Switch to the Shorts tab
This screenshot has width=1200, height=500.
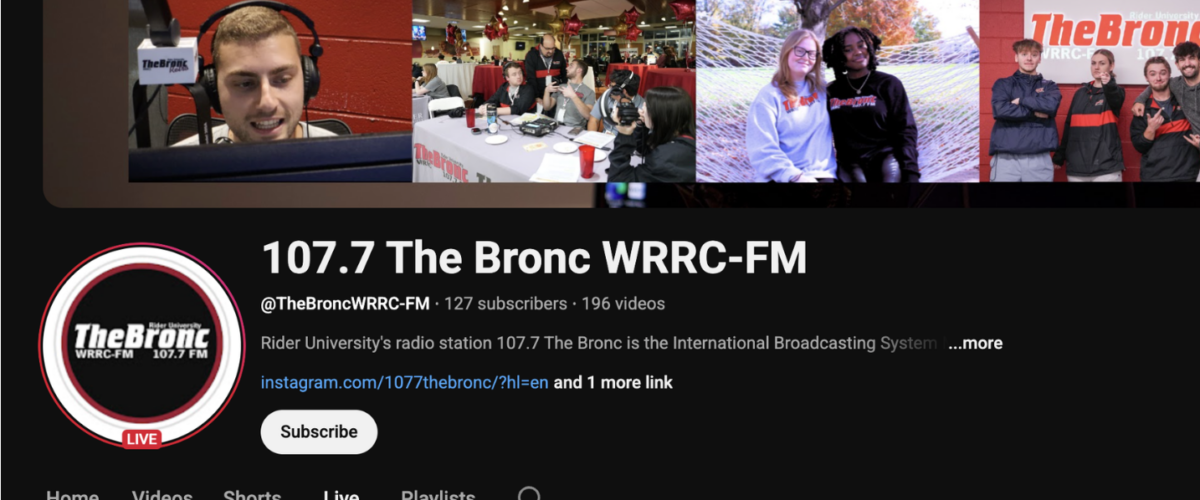click(x=252, y=494)
